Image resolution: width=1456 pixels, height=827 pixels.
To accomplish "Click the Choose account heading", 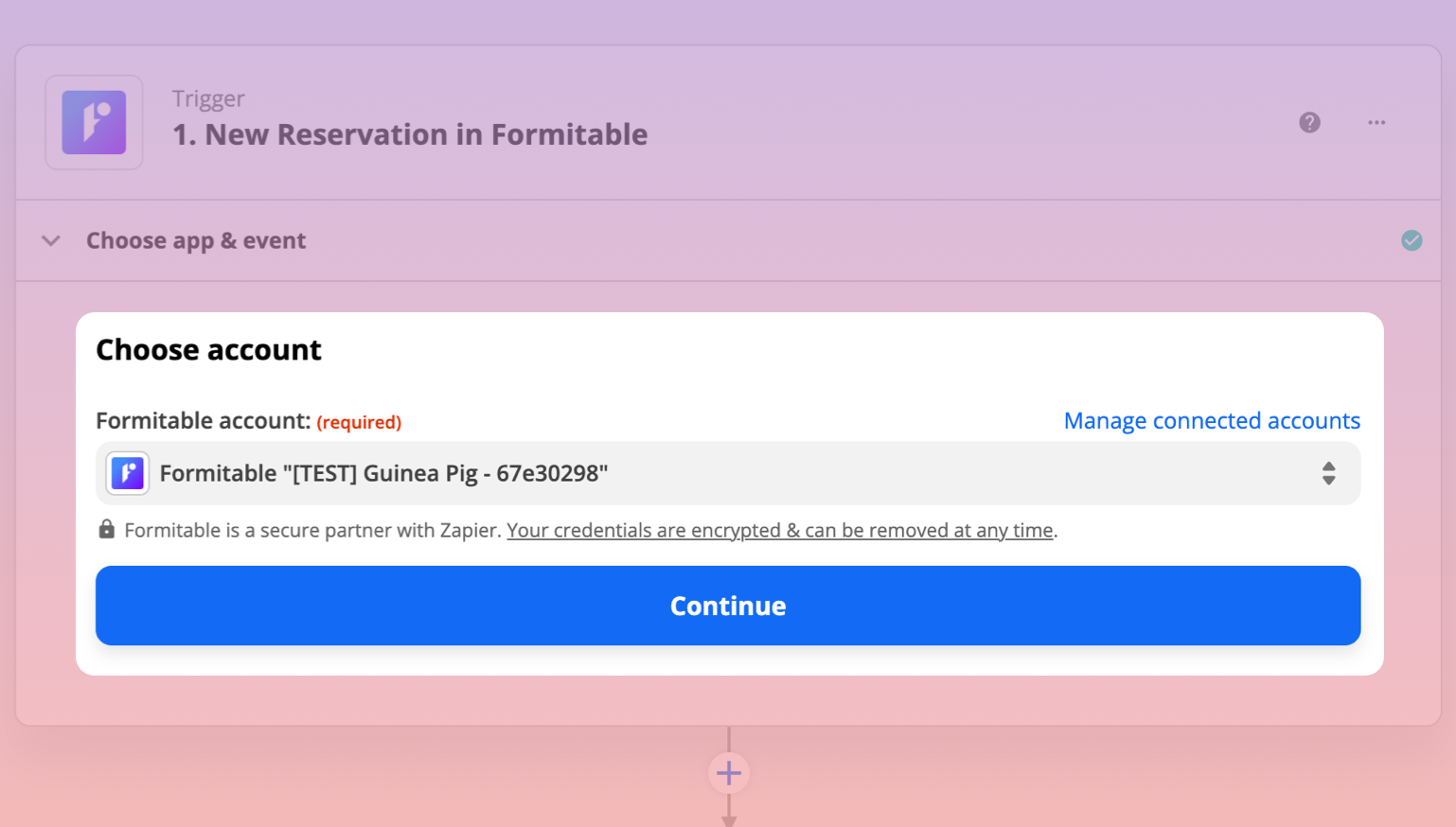I will point(208,349).
